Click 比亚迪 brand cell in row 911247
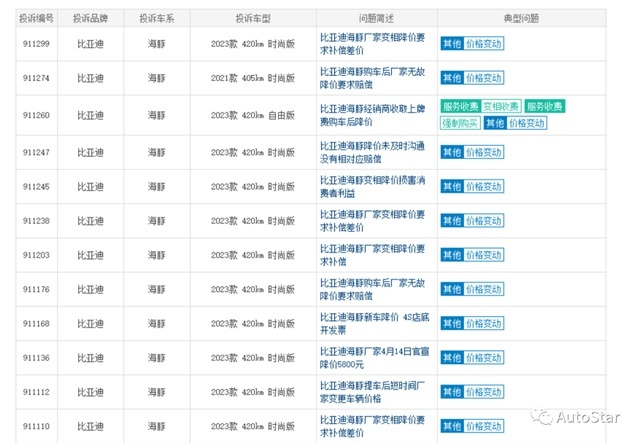640x443 pixels. coord(90,152)
